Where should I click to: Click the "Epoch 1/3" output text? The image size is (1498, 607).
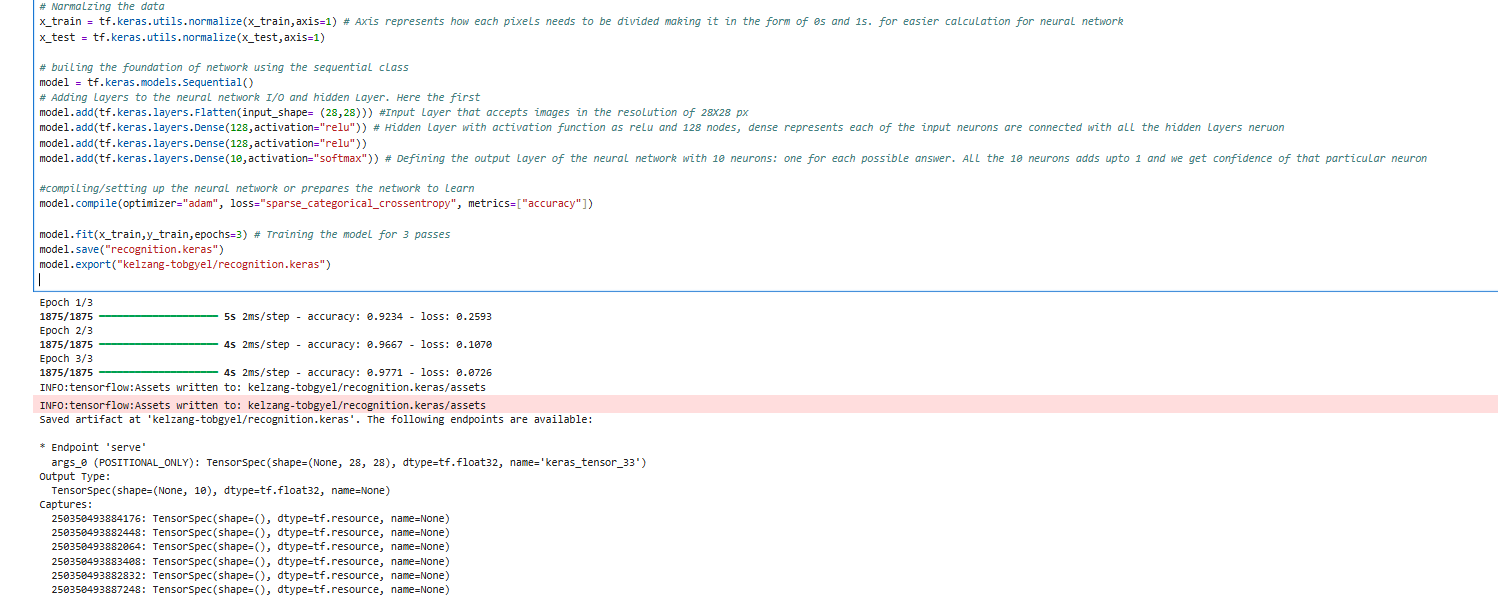pos(65,302)
